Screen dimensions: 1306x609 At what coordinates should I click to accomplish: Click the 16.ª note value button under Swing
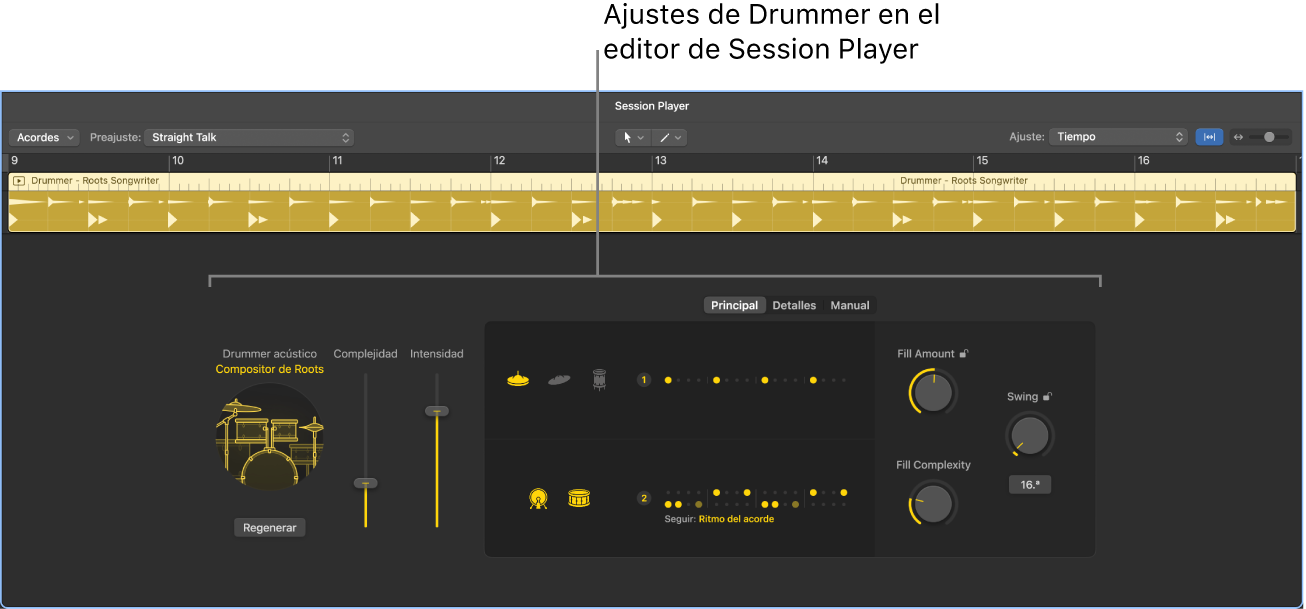(1030, 484)
